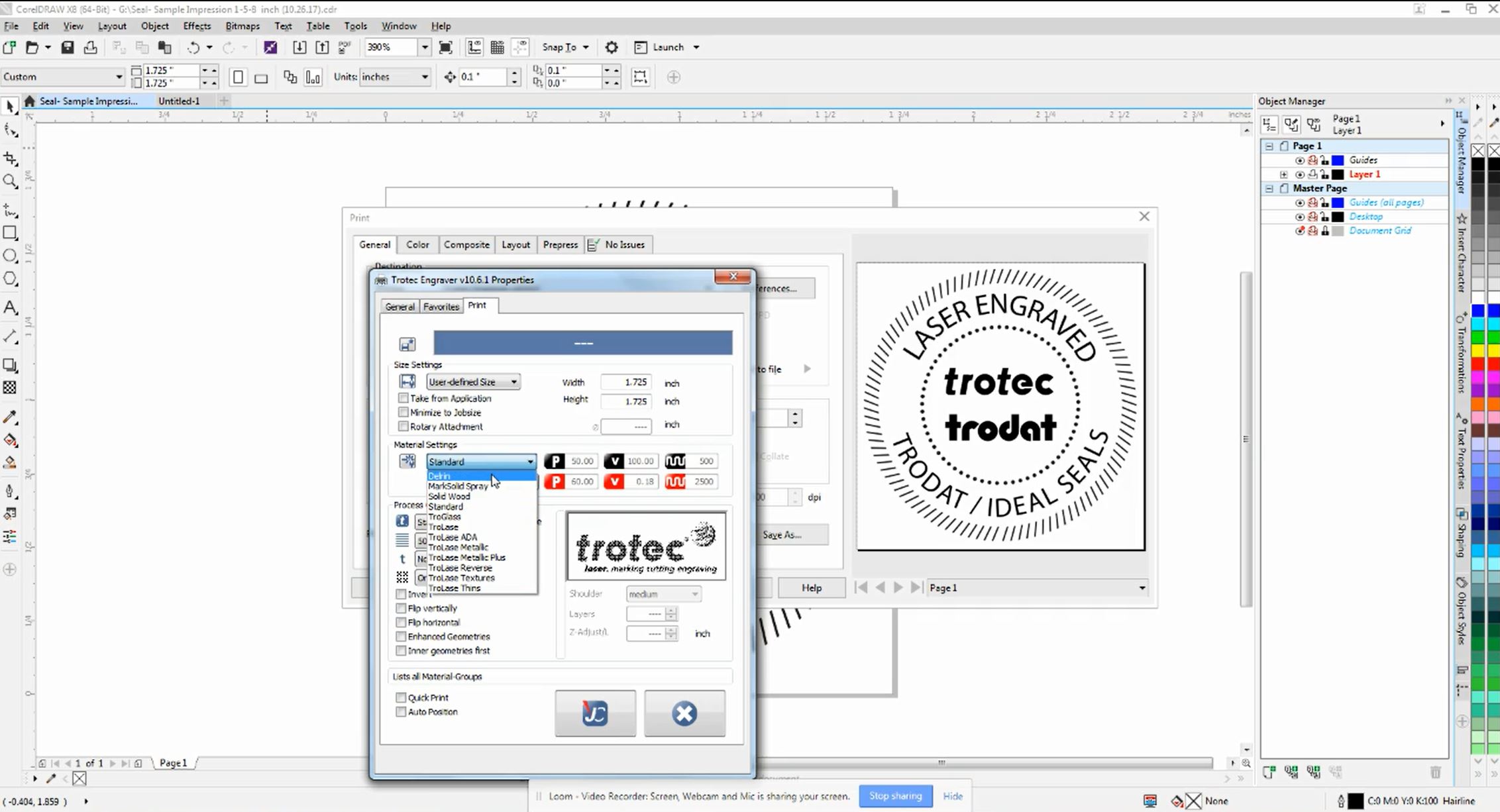Select the Ellipse tool in toolbox

(10, 256)
